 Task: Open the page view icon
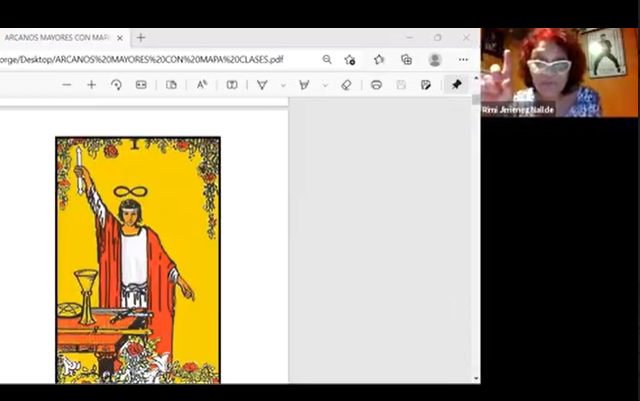click(171, 85)
